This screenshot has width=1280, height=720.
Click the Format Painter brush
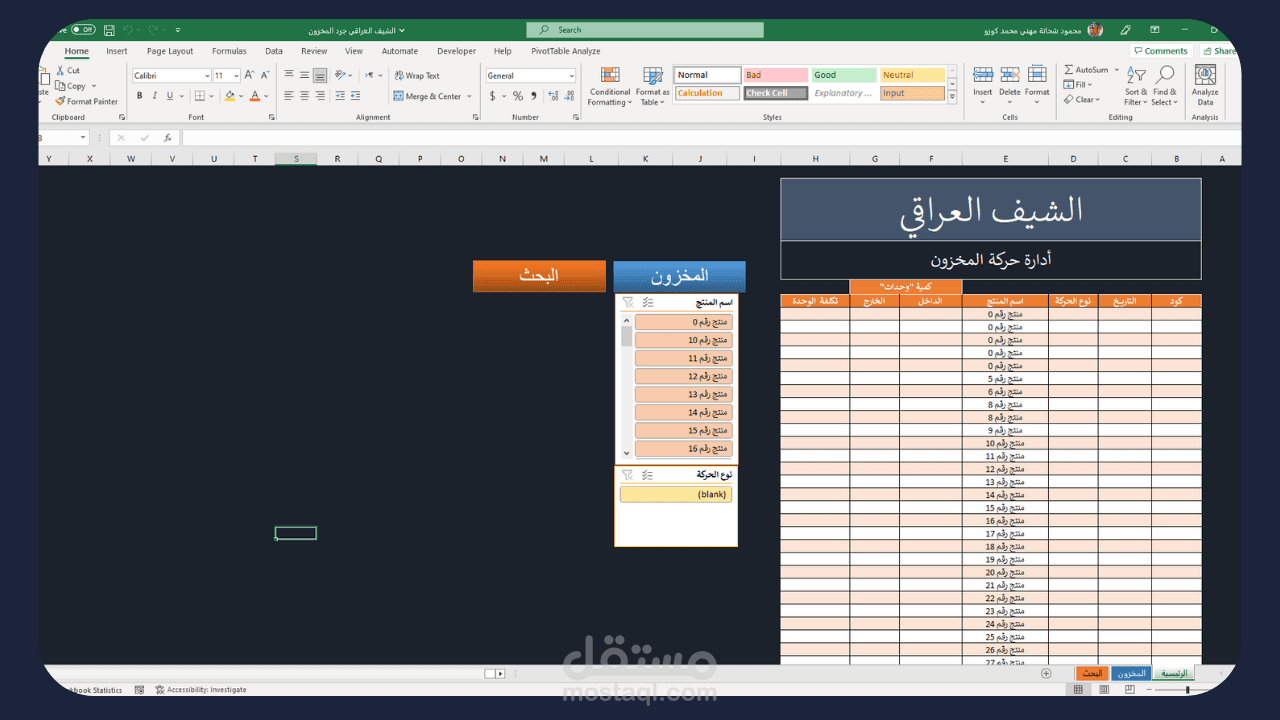[60, 101]
